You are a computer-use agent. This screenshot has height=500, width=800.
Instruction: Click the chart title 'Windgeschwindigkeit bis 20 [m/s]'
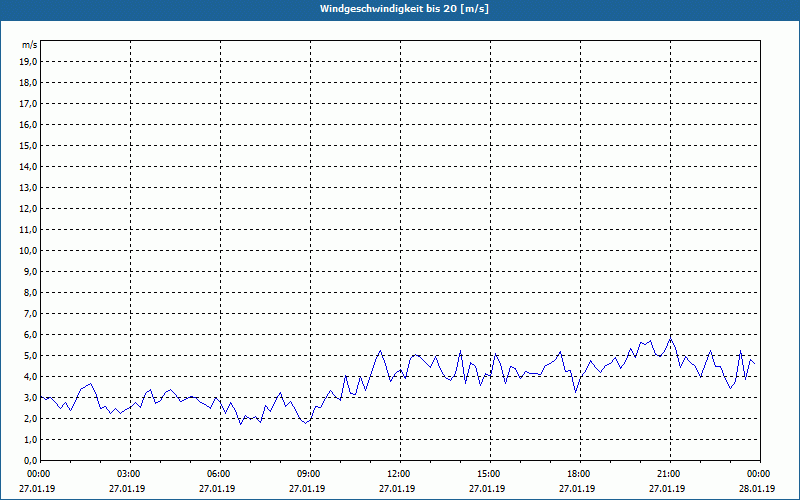coord(404,9)
